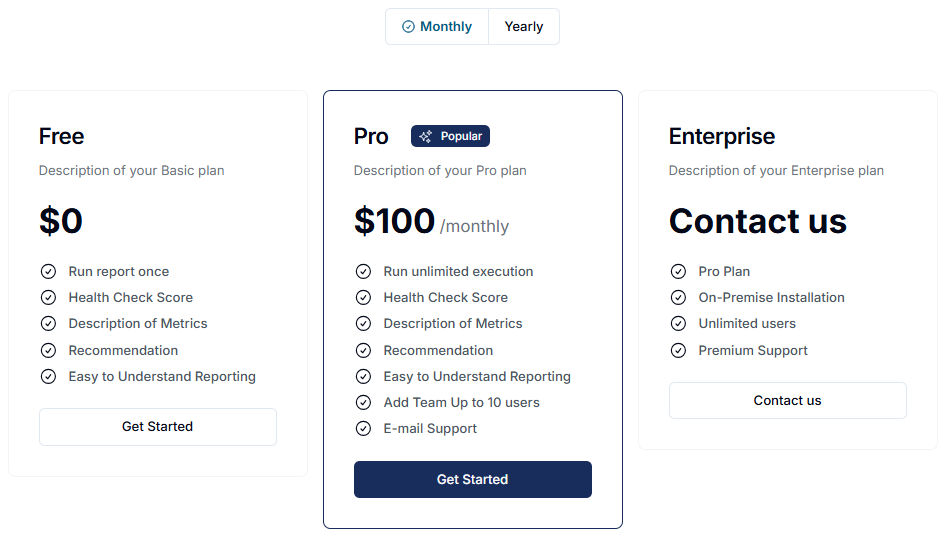
Task: Click the check icon next to Premium Support
Action: 678,351
